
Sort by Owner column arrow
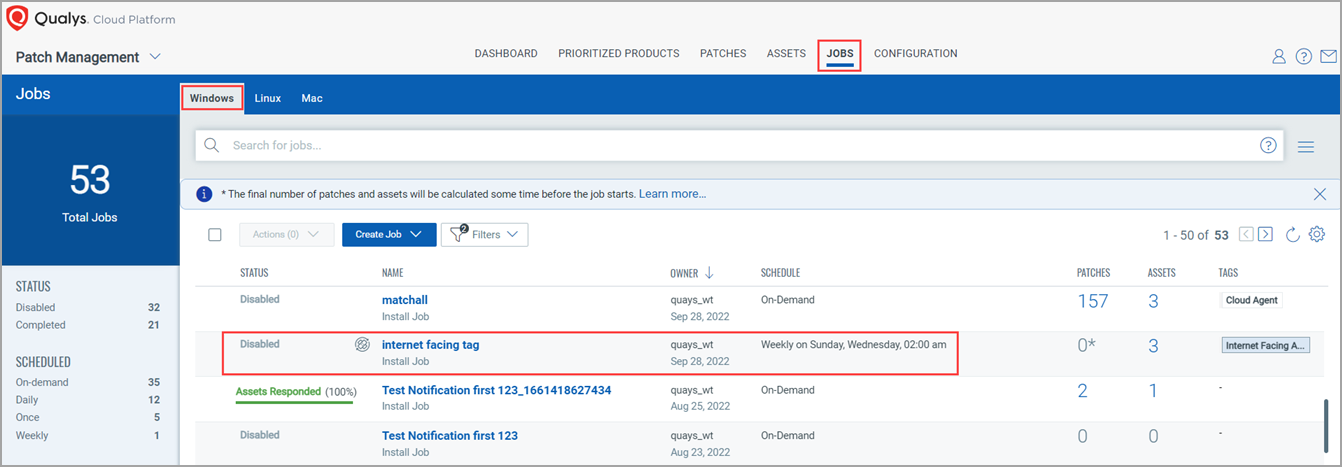(709, 273)
